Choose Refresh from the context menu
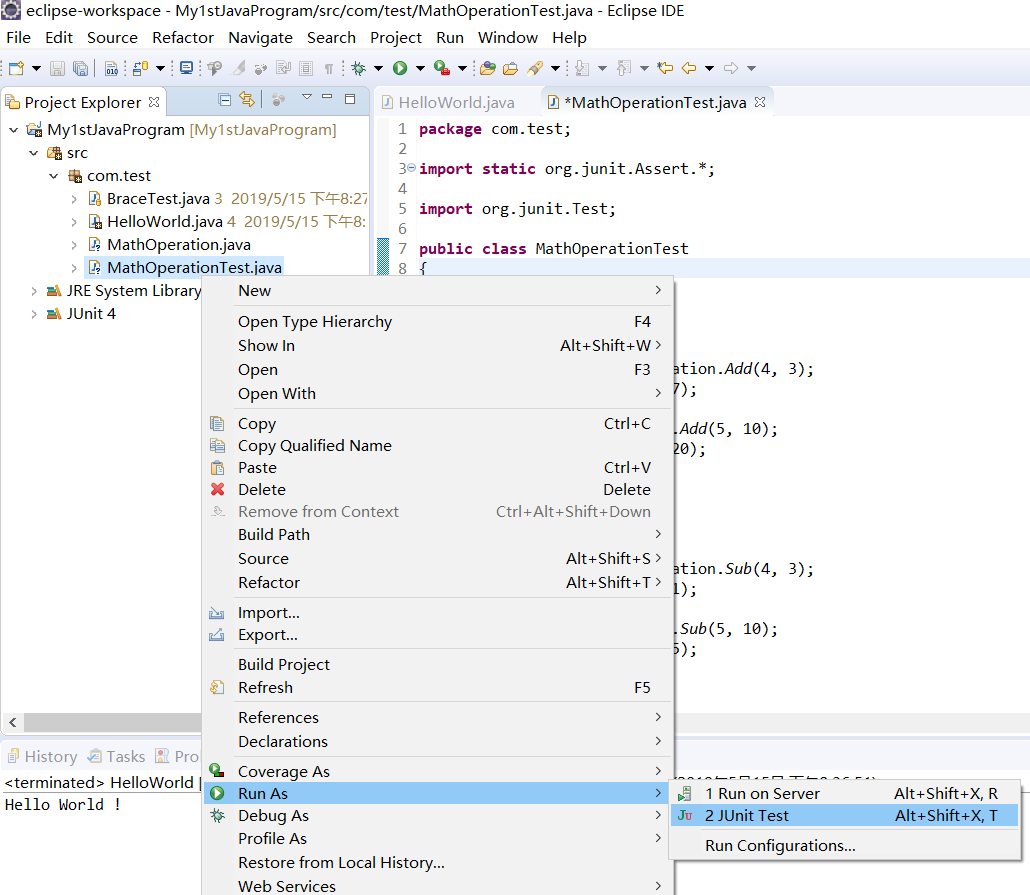The height and width of the screenshot is (895, 1030). pyautogui.click(x=437, y=687)
